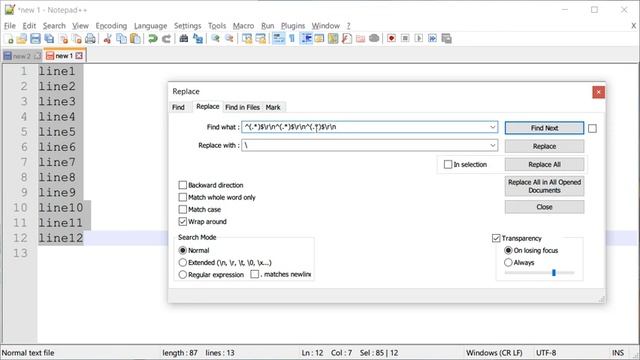640x360 pixels.
Task: Show all characters with the pilcrow icon
Action: click(292, 39)
